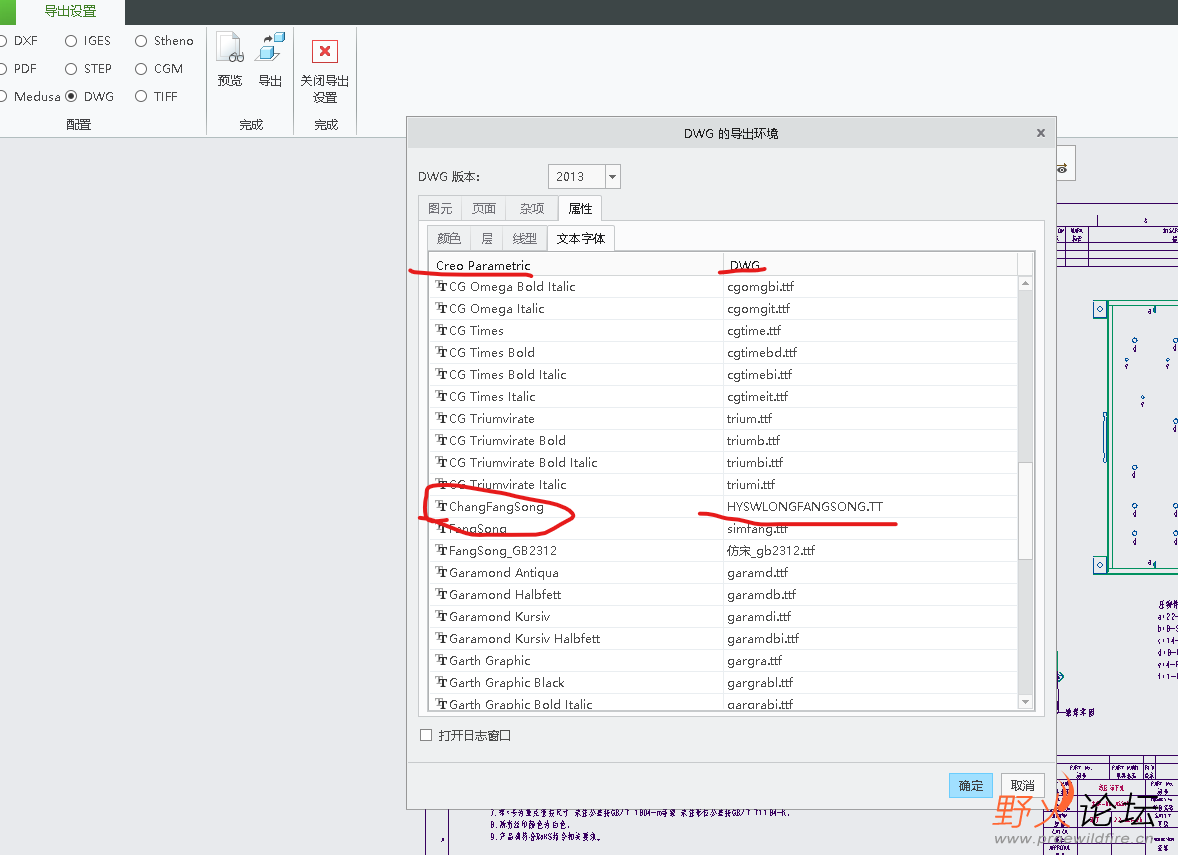This screenshot has width=1178, height=855.
Task: Switch to the 图元 tab
Action: (x=440, y=208)
